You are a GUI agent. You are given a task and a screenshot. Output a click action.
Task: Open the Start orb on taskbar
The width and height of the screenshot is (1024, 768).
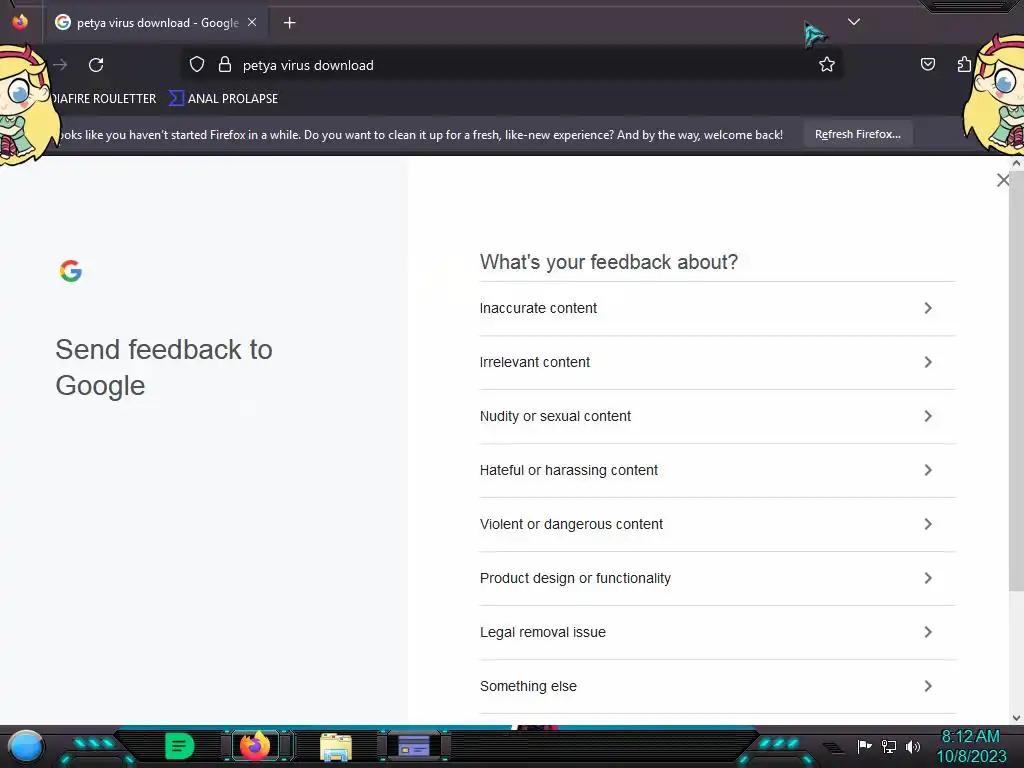point(25,746)
